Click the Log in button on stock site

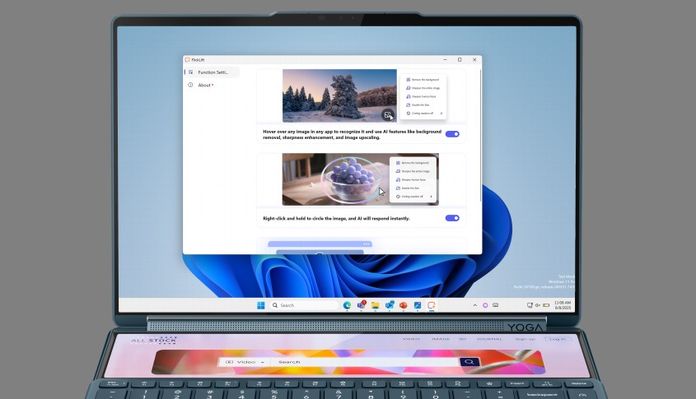[x=557, y=339]
